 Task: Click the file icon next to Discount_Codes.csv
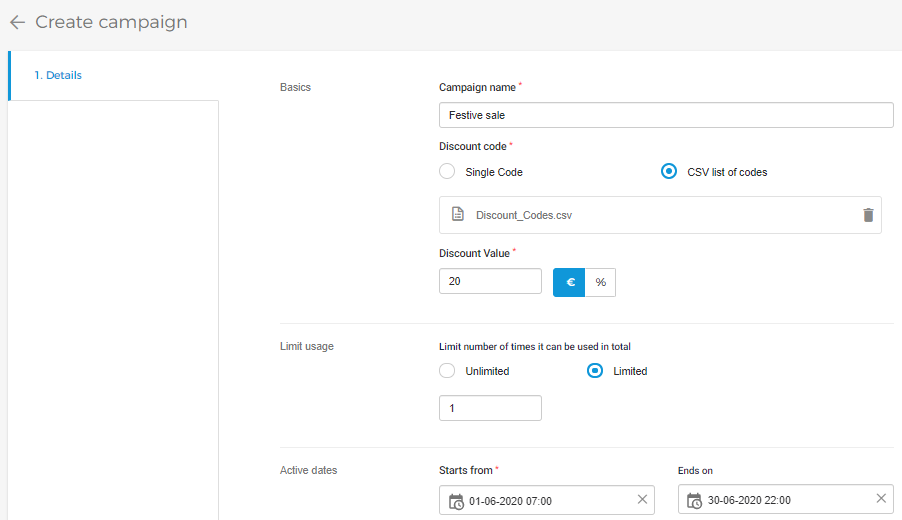[458, 215]
